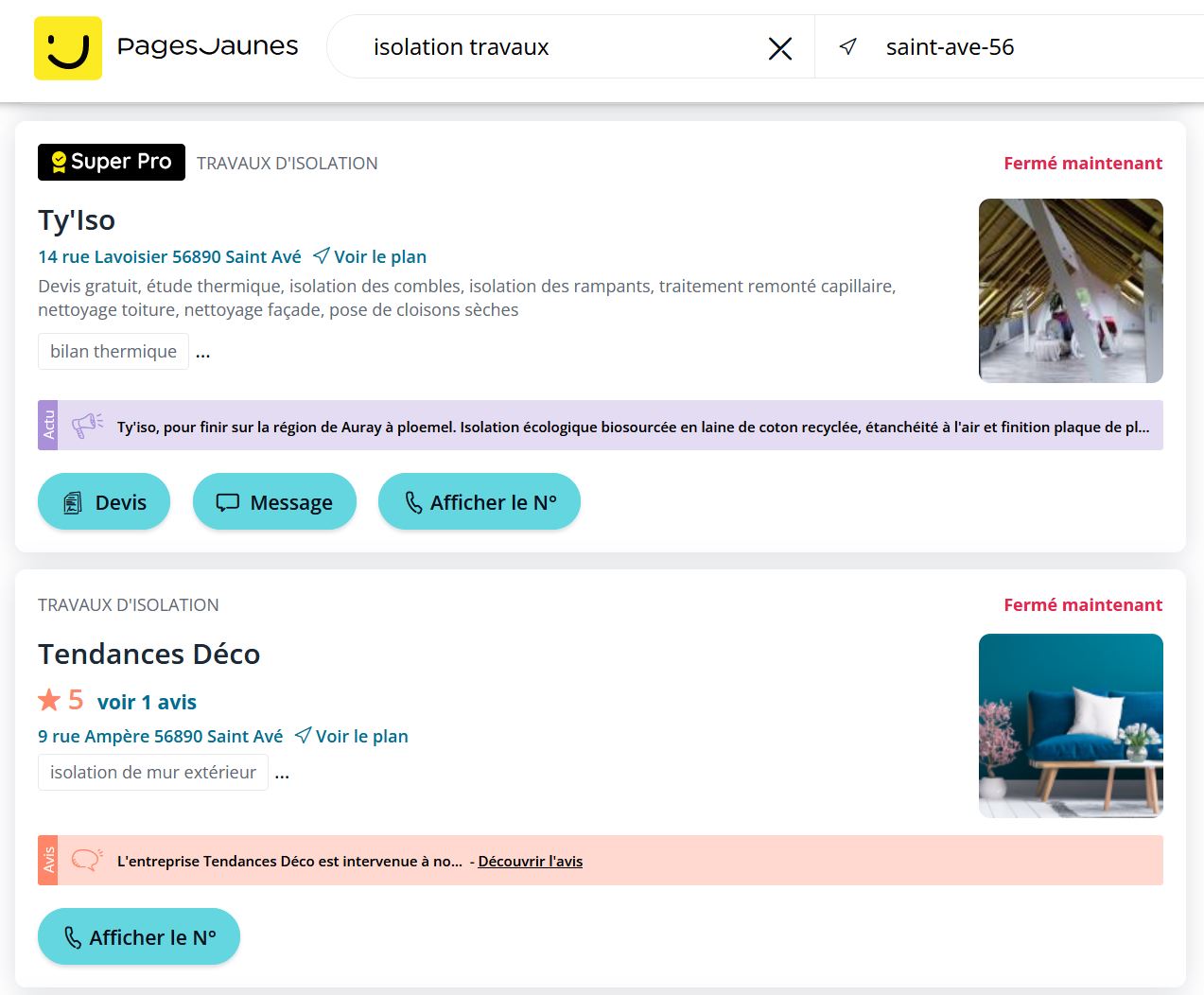Click the star rating 5 of Tendances Déco
This screenshot has height=995, width=1204.
tap(61, 700)
